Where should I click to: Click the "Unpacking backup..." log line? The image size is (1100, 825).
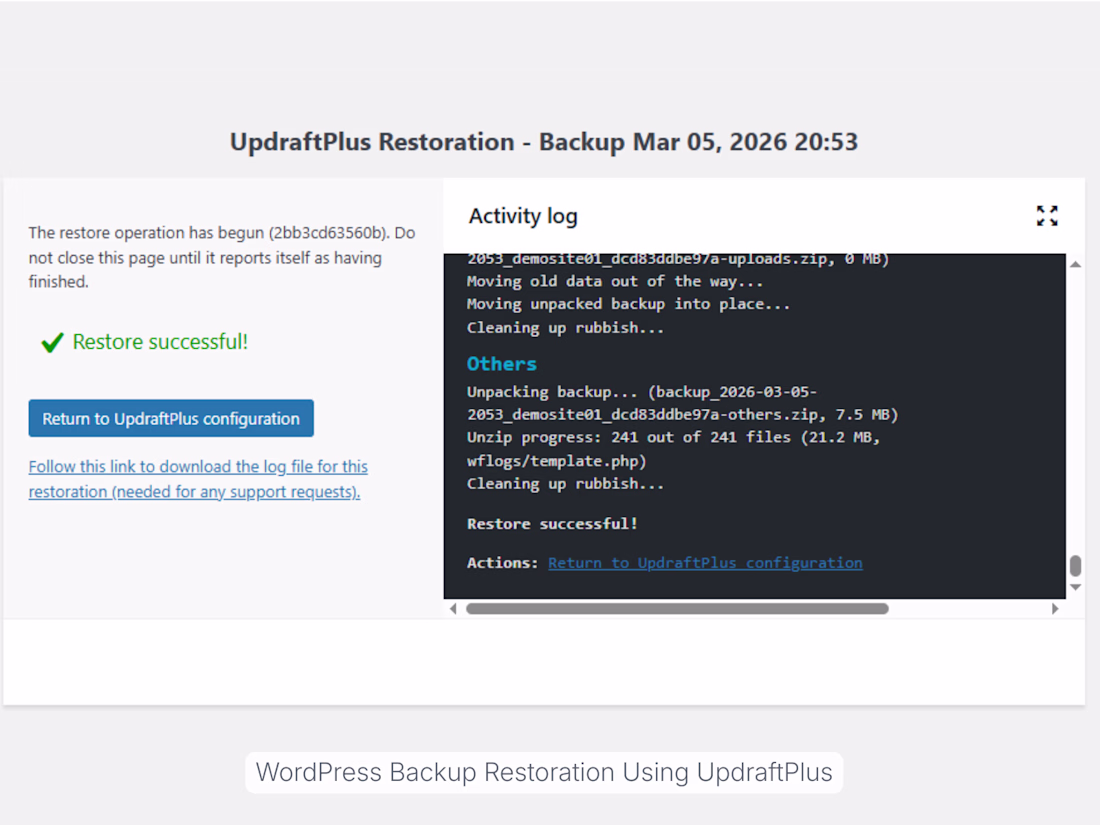(x=642, y=392)
